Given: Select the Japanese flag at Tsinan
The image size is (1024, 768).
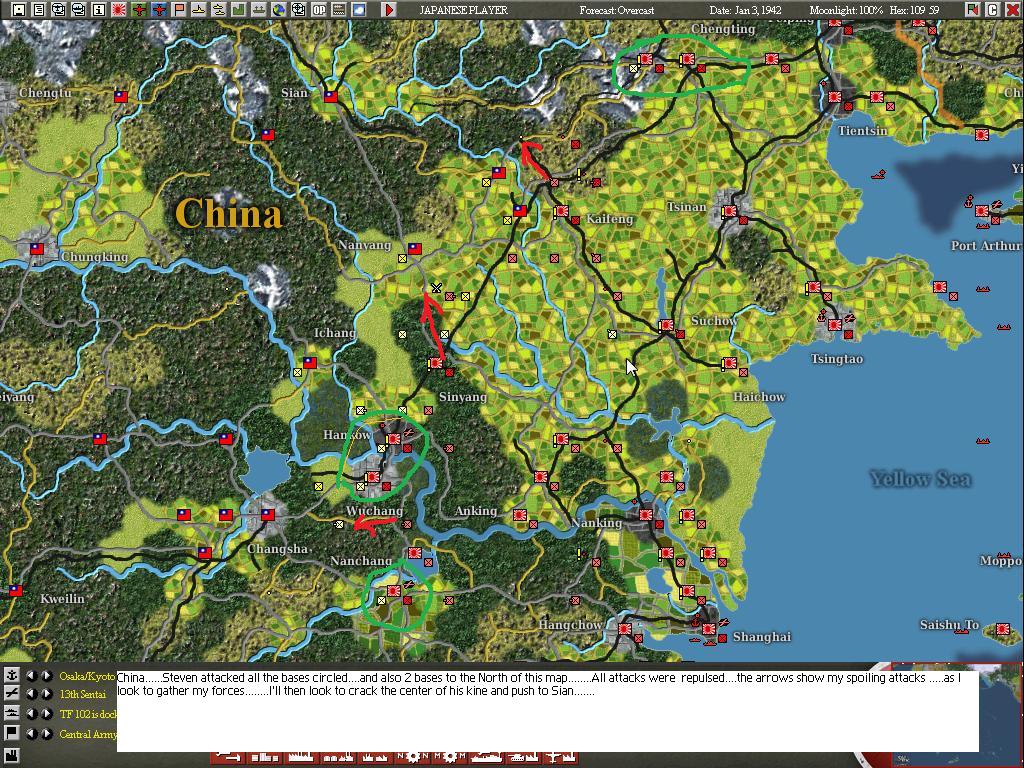Looking at the screenshot, I should pos(729,211).
